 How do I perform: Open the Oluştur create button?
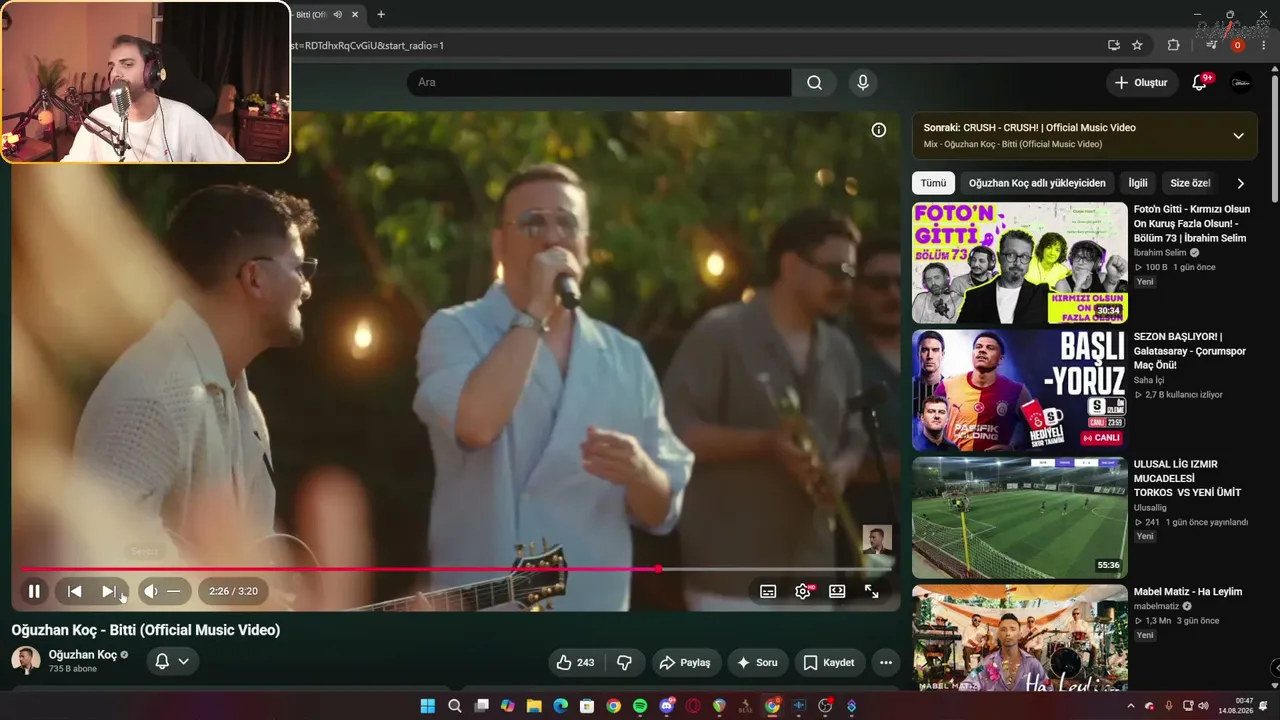click(1142, 83)
